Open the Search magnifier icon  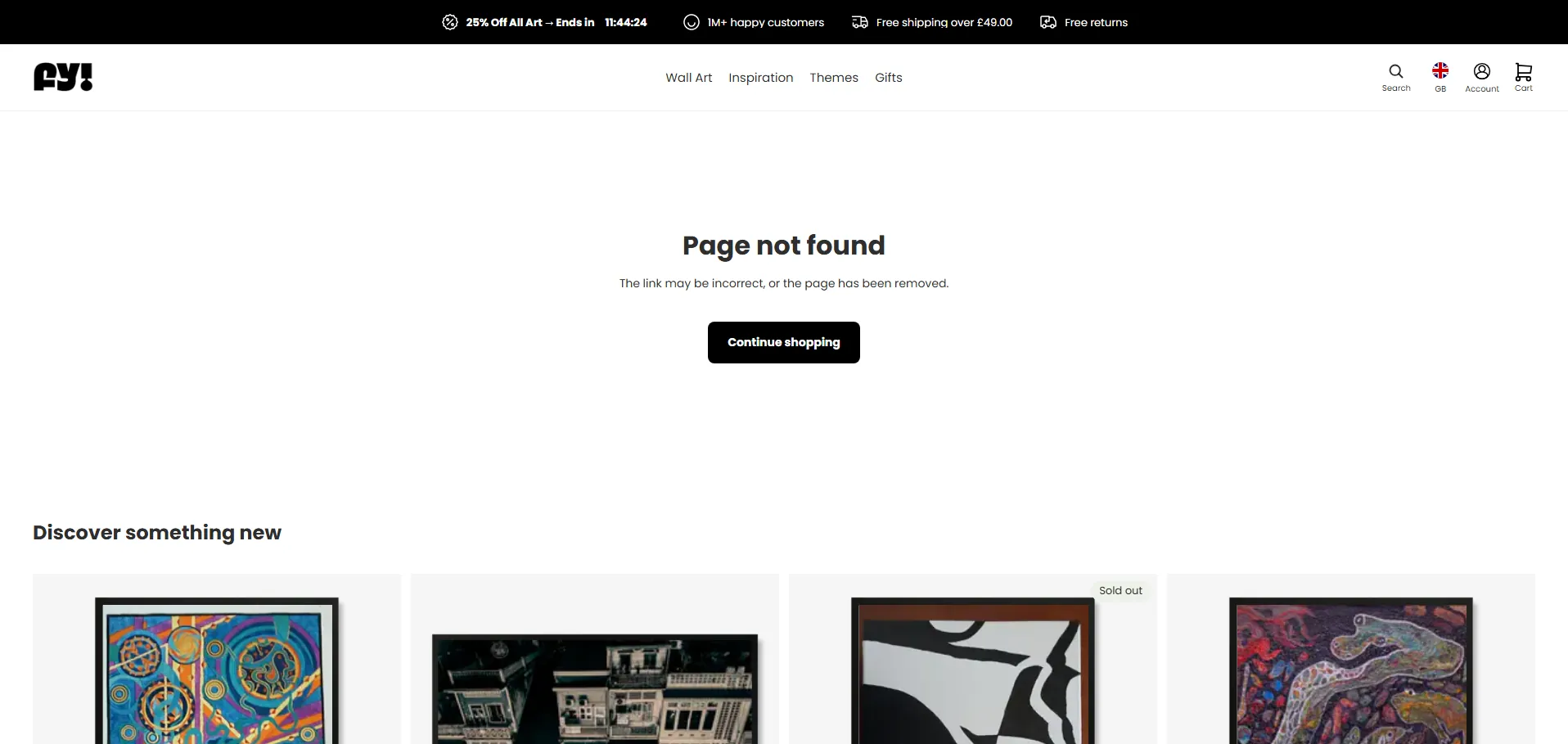click(x=1396, y=71)
